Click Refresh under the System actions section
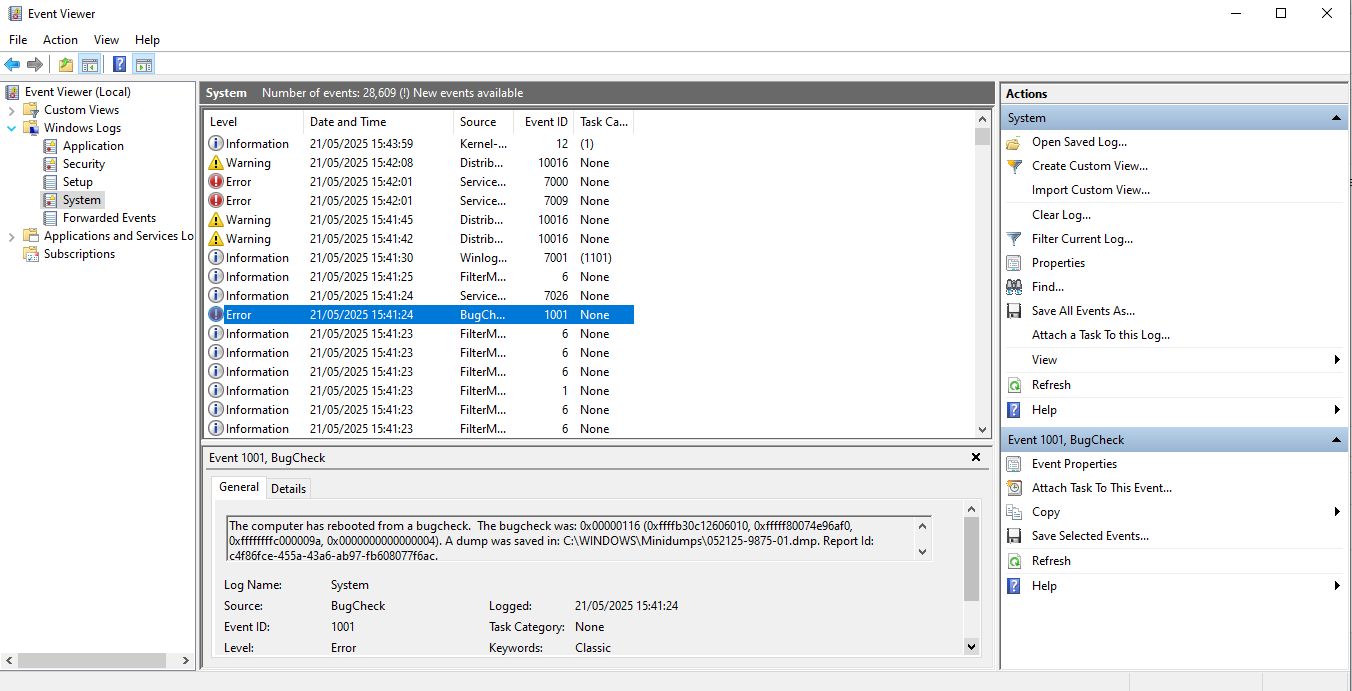Viewport: 1352px width, 691px height. point(1051,385)
